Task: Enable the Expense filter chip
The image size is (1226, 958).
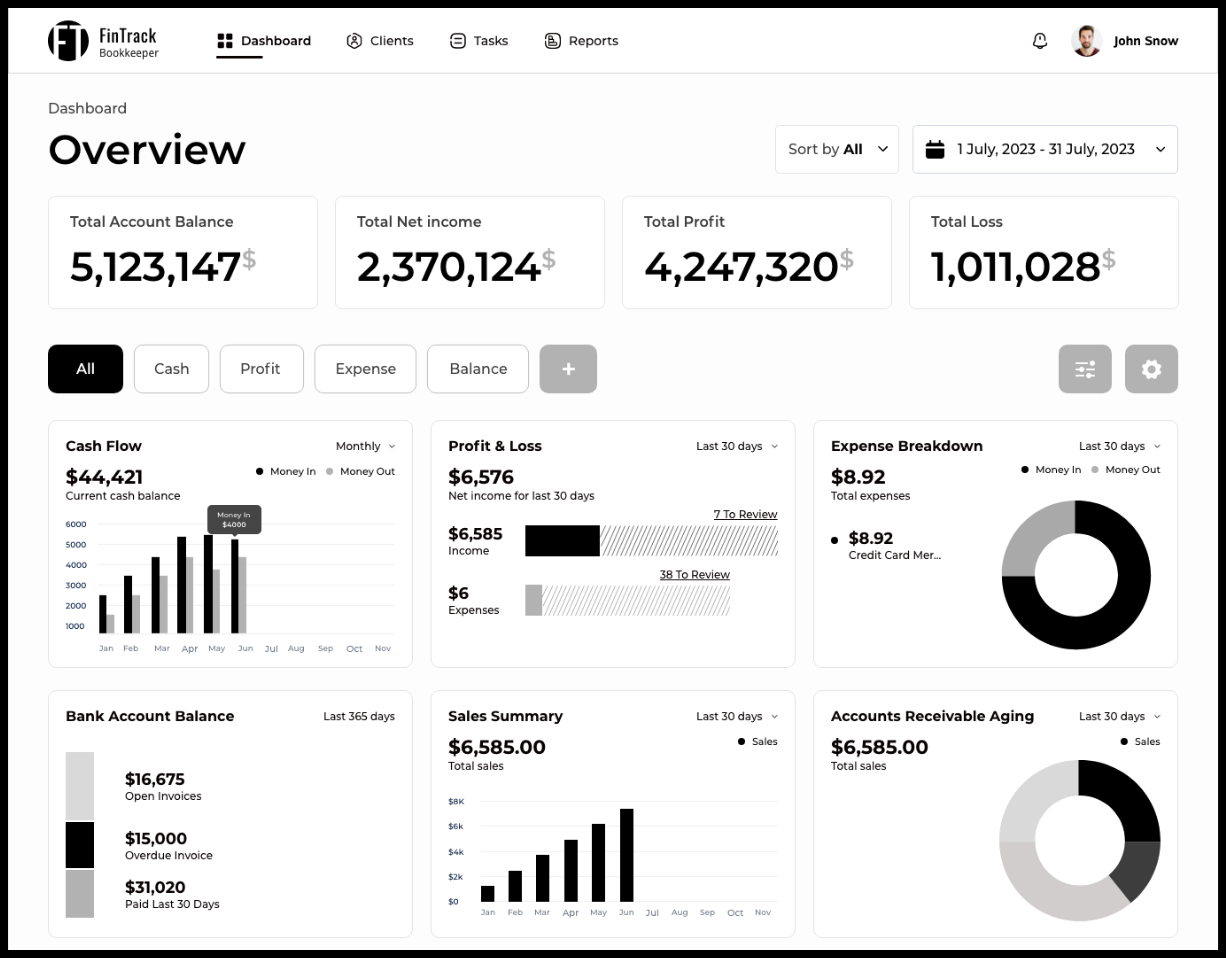Action: coord(365,369)
